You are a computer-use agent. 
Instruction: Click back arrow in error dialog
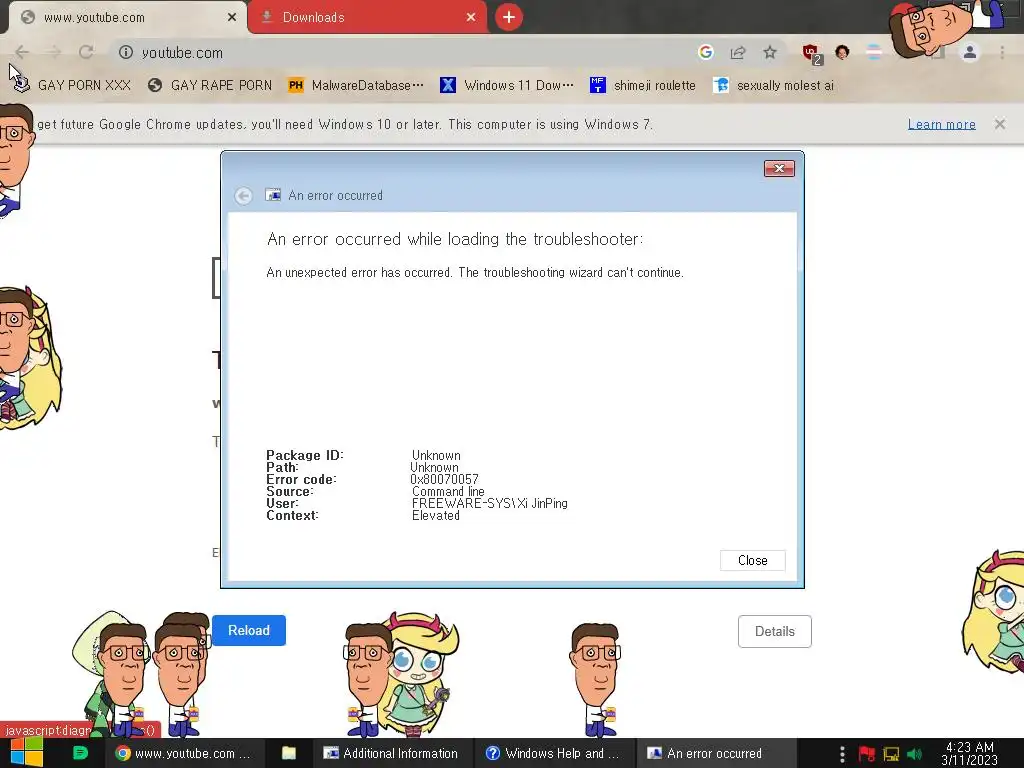pos(244,195)
